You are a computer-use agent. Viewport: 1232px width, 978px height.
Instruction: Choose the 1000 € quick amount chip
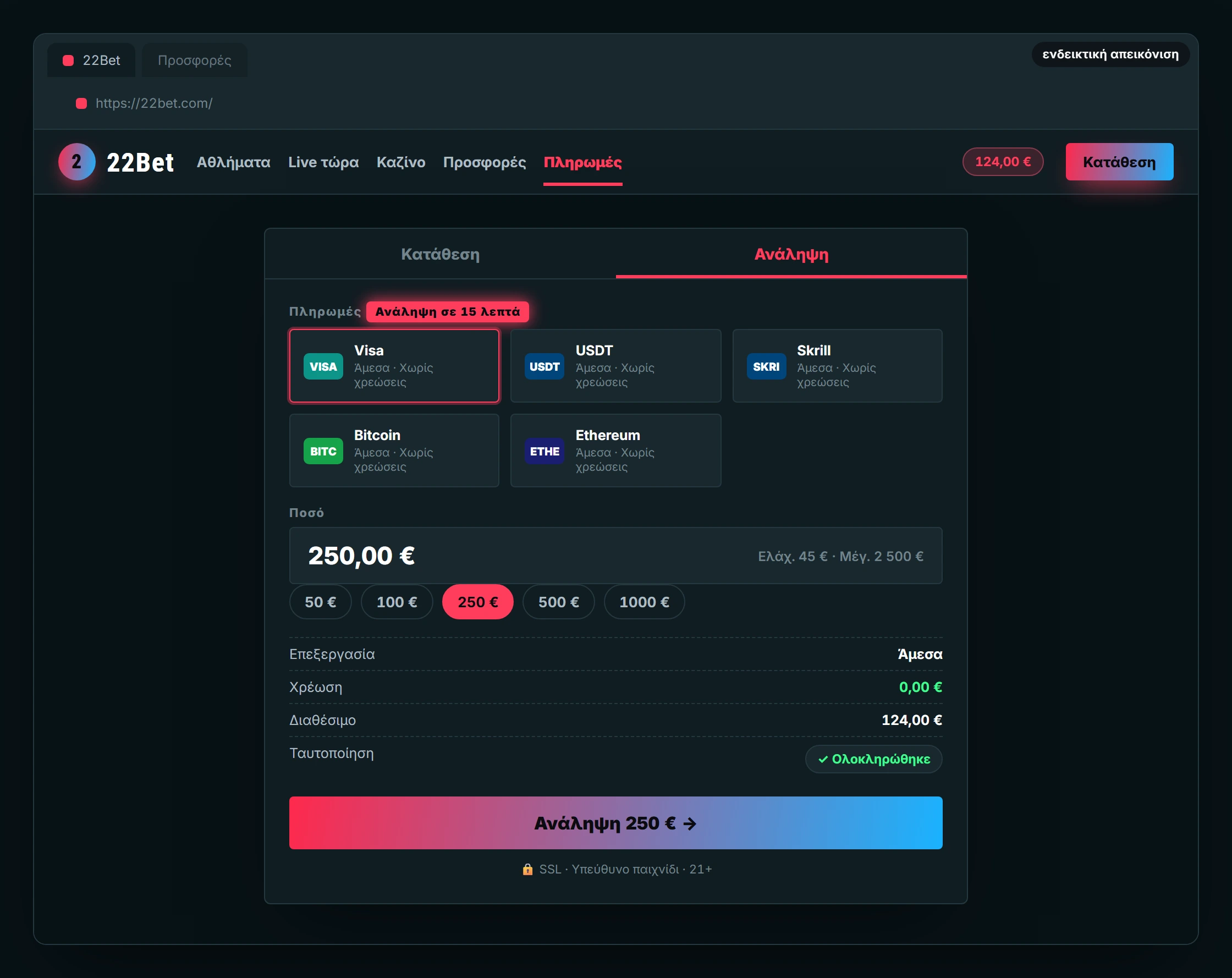click(644, 602)
